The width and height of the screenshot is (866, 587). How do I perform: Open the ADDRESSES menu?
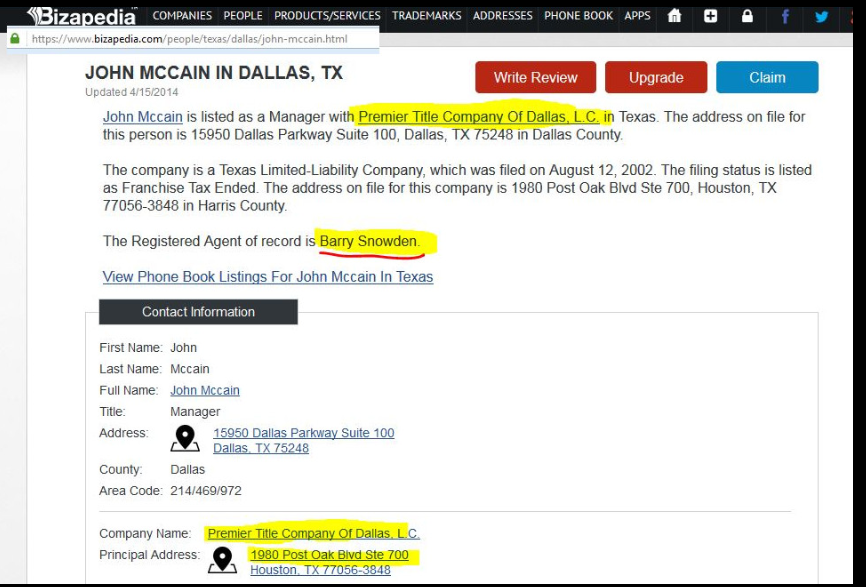[x=503, y=15]
